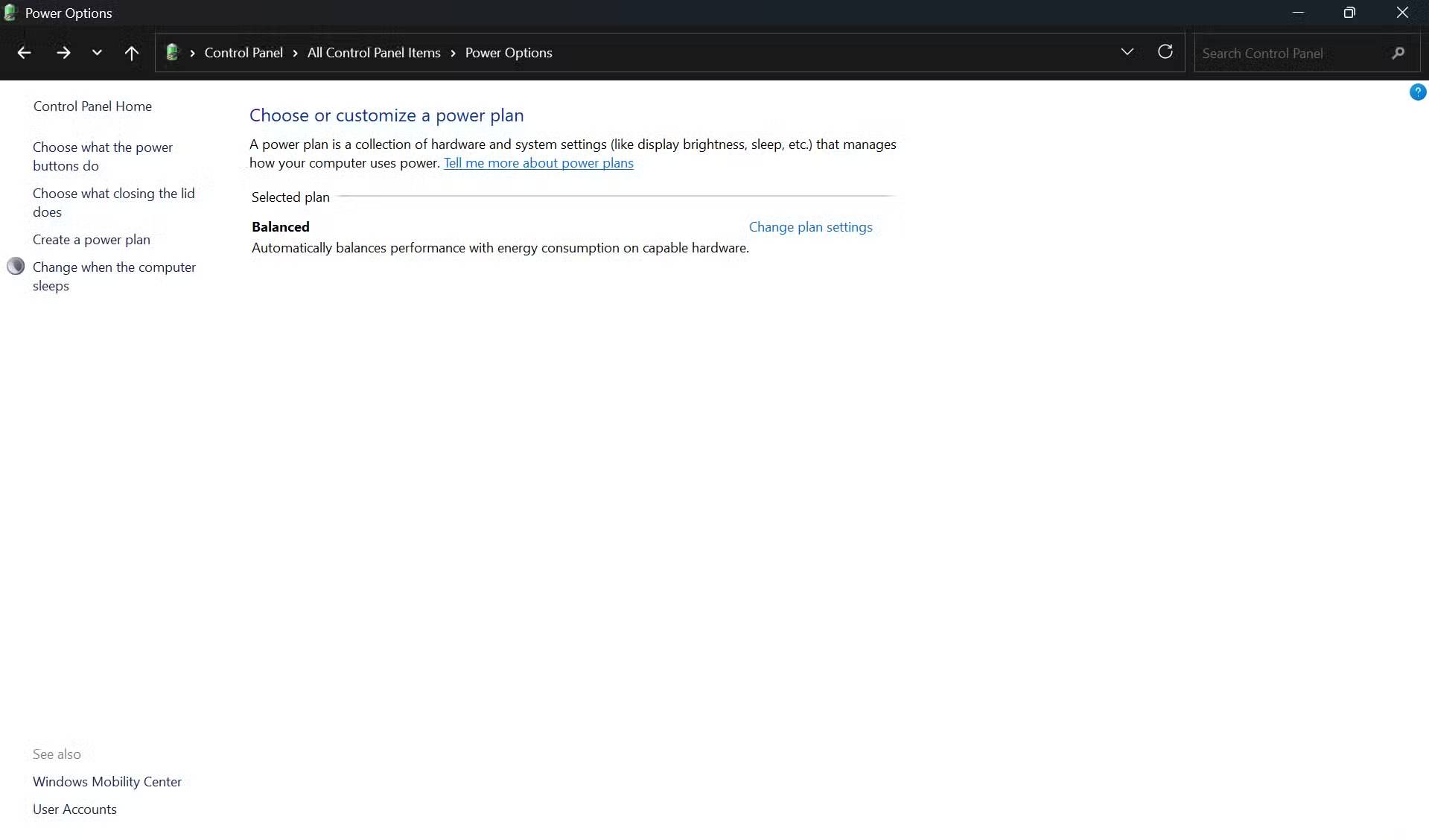Click the search magnifier icon
The width and height of the screenshot is (1429, 840).
(x=1398, y=54)
